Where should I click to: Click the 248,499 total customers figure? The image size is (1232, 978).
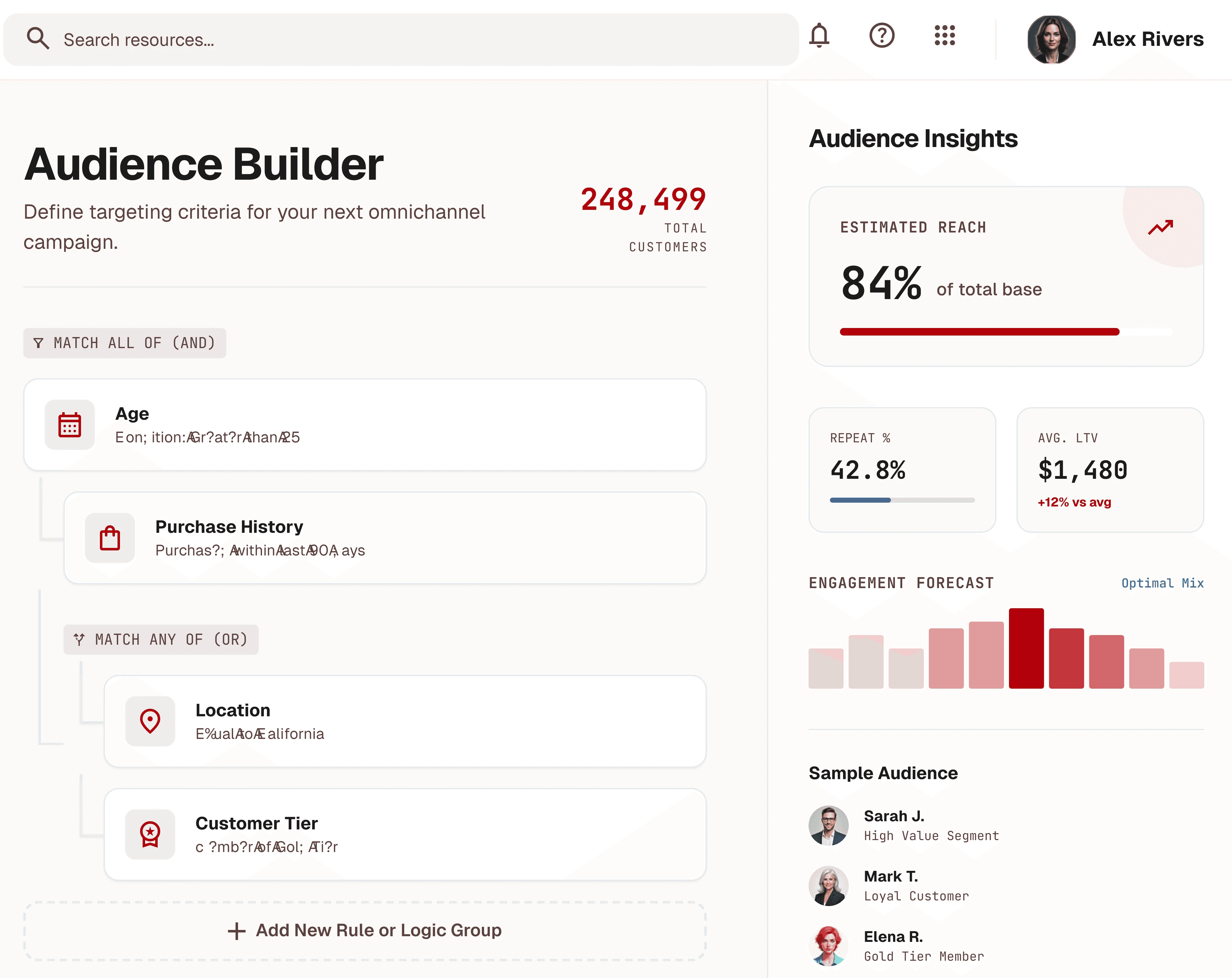tap(643, 199)
